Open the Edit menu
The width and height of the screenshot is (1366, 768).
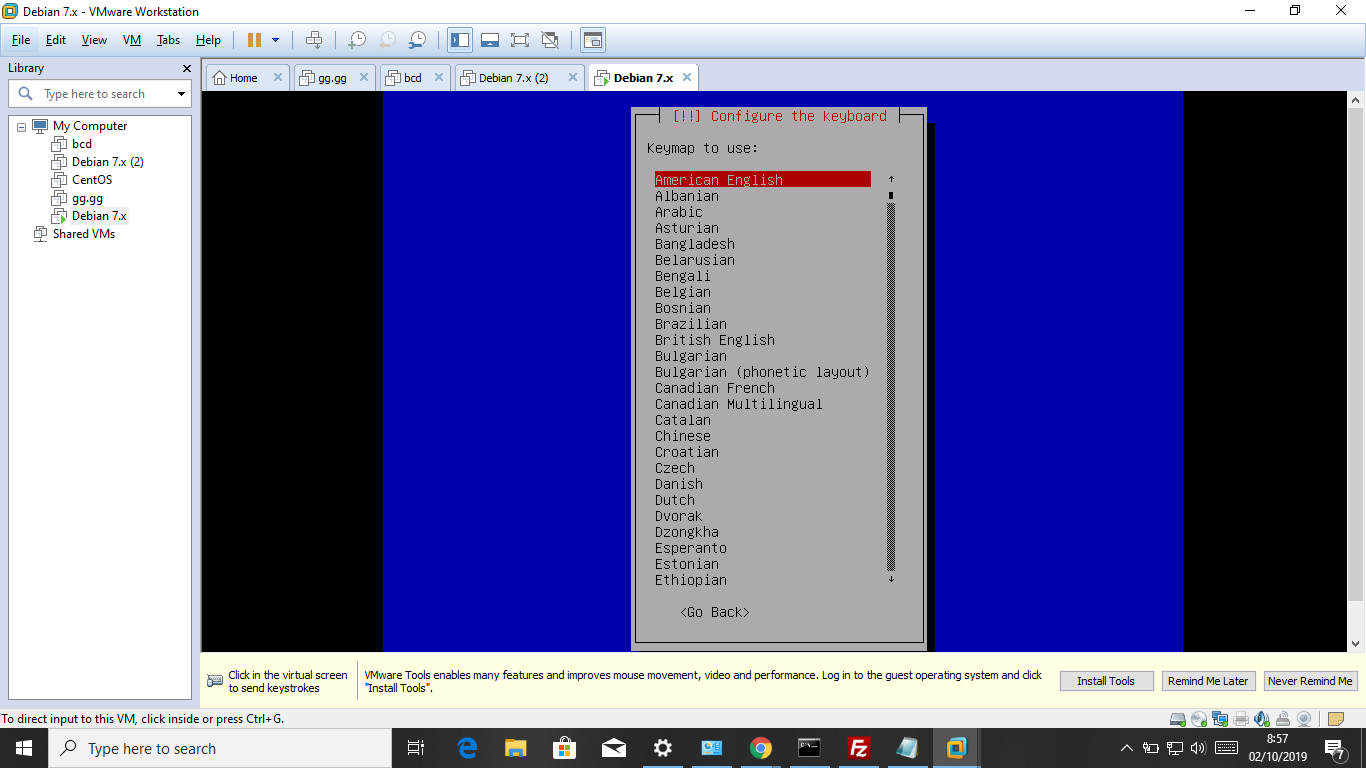tap(56, 40)
